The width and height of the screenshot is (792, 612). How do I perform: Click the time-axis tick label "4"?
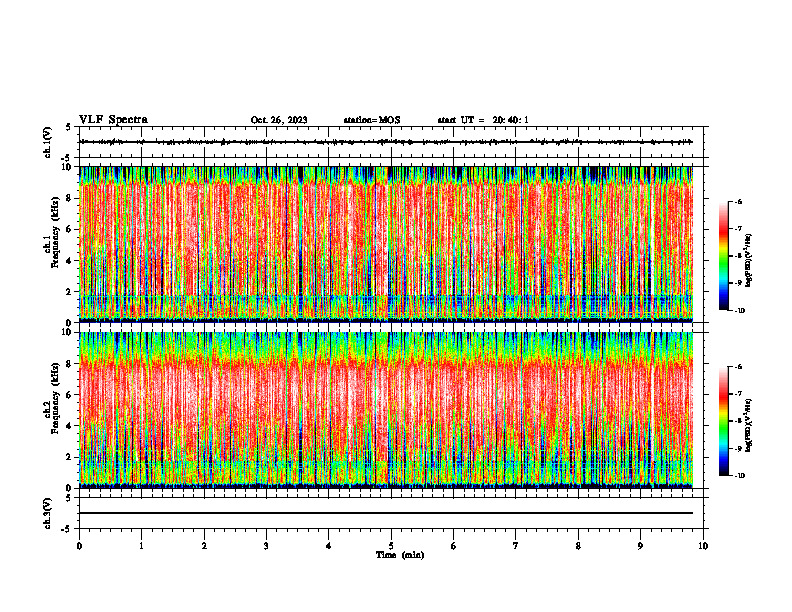coord(328,546)
